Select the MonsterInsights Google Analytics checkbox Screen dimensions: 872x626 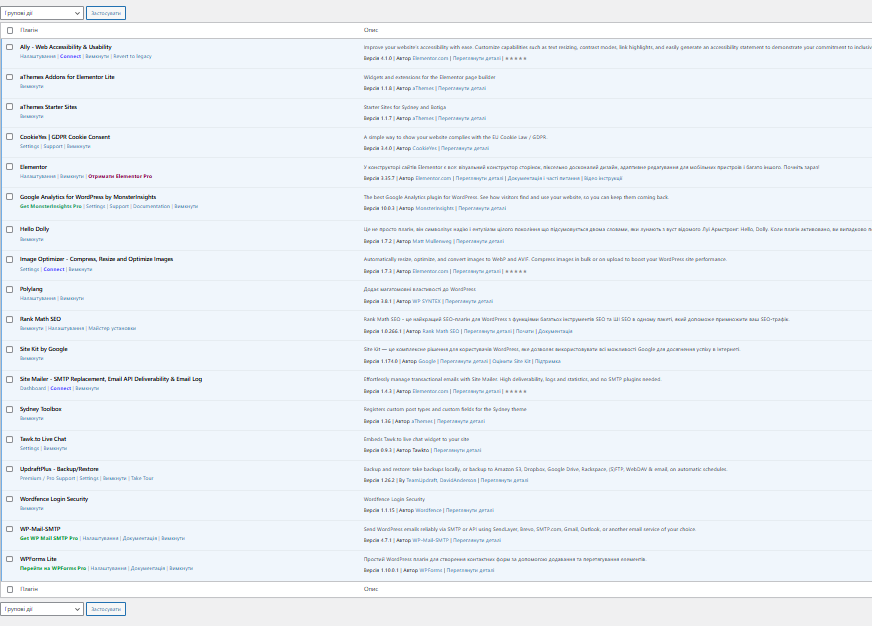9,197
